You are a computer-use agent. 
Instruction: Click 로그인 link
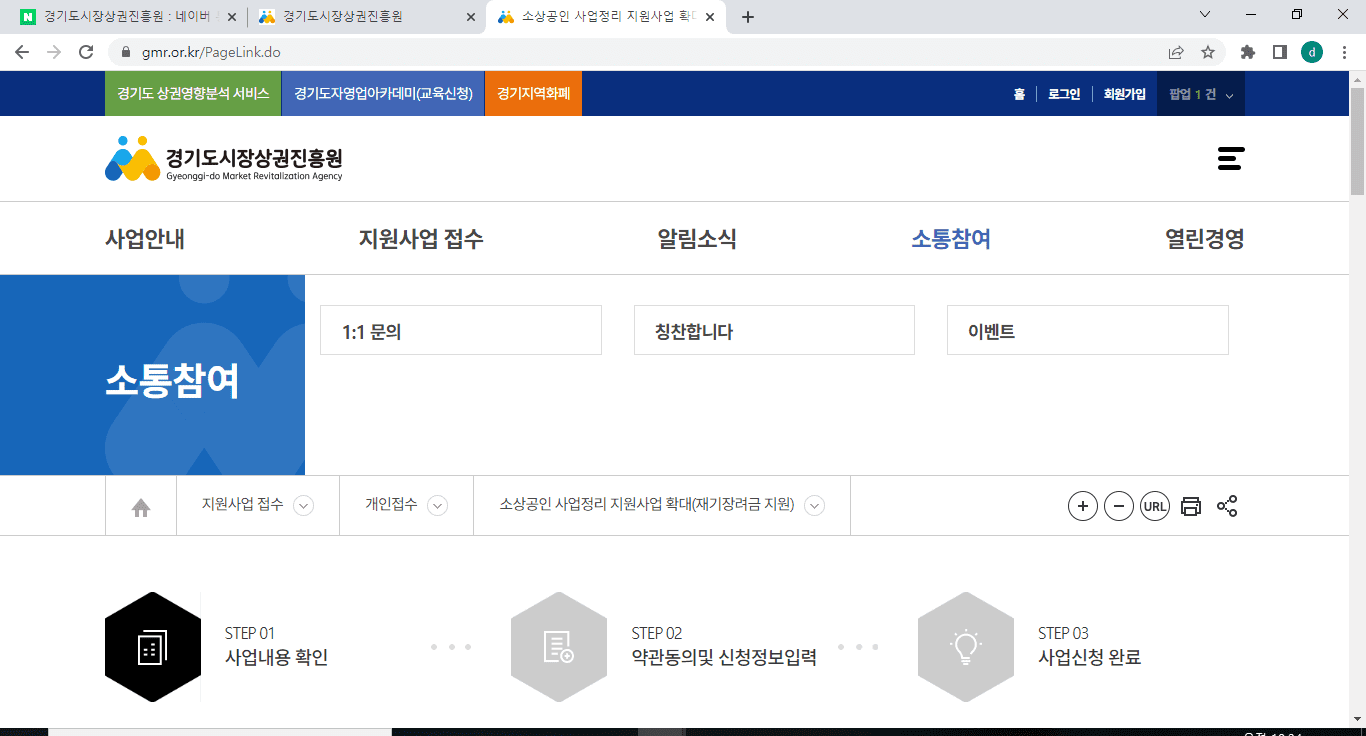coord(1064,94)
